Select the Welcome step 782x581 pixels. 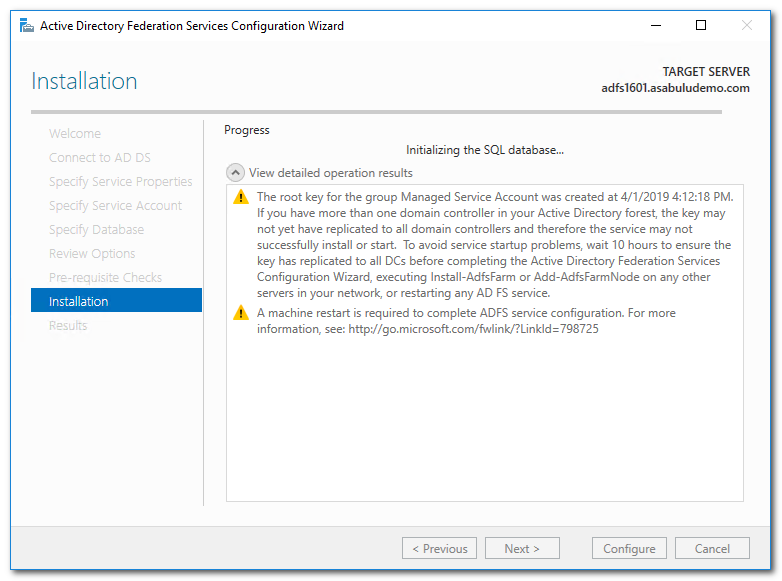tap(75, 134)
